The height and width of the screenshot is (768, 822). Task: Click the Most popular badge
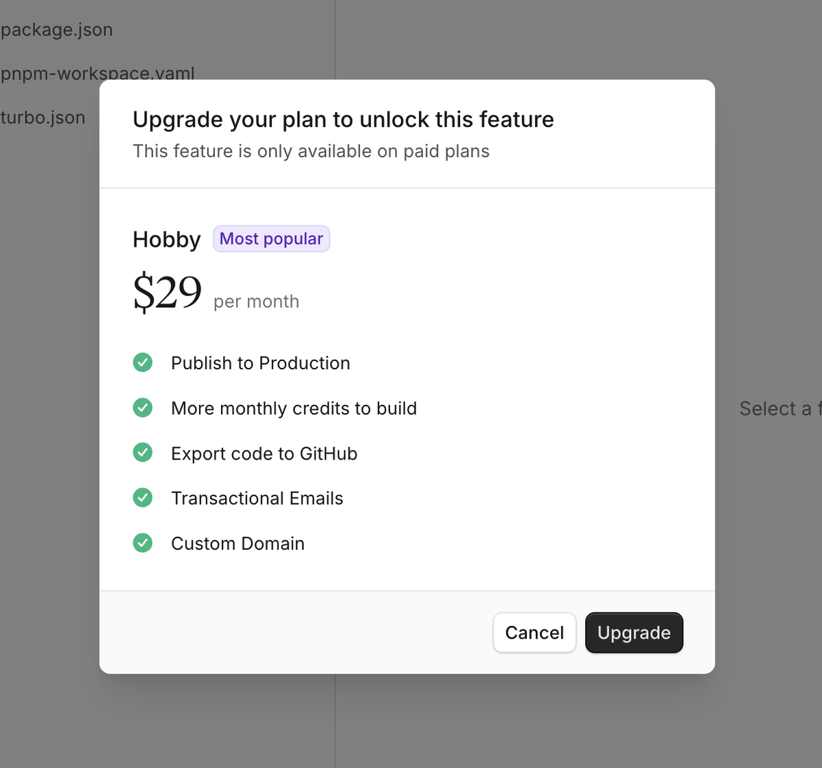(271, 239)
